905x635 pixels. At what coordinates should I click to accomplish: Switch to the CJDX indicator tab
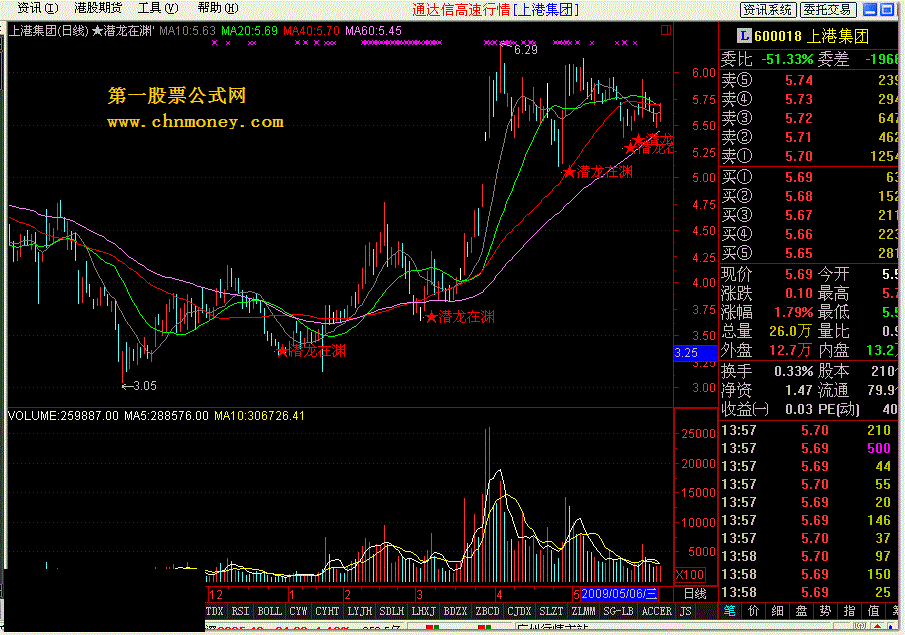[x=519, y=611]
